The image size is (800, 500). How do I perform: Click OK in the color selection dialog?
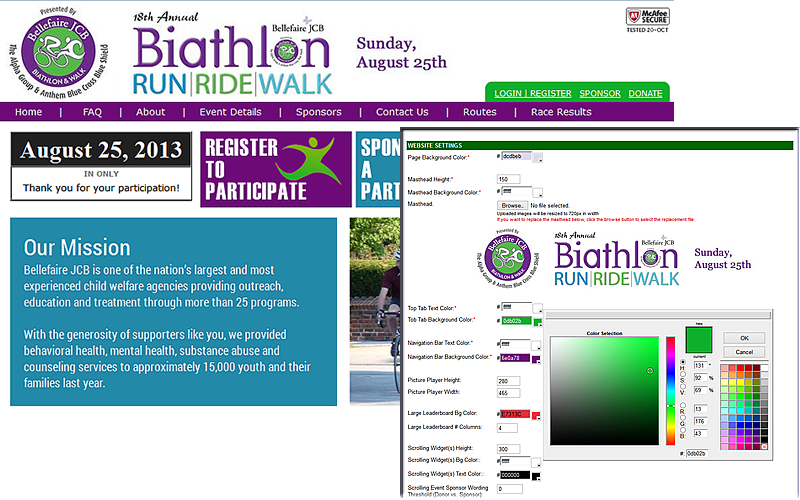click(744, 338)
